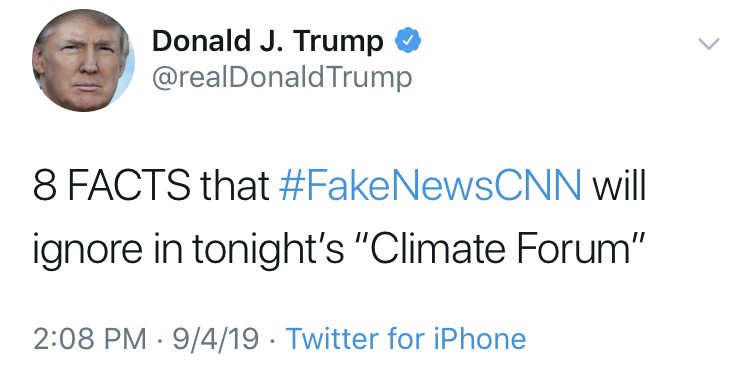Open the #FakeNewsCNN hashtag
Viewport: 750px width, 376px height.
[x=430, y=186]
